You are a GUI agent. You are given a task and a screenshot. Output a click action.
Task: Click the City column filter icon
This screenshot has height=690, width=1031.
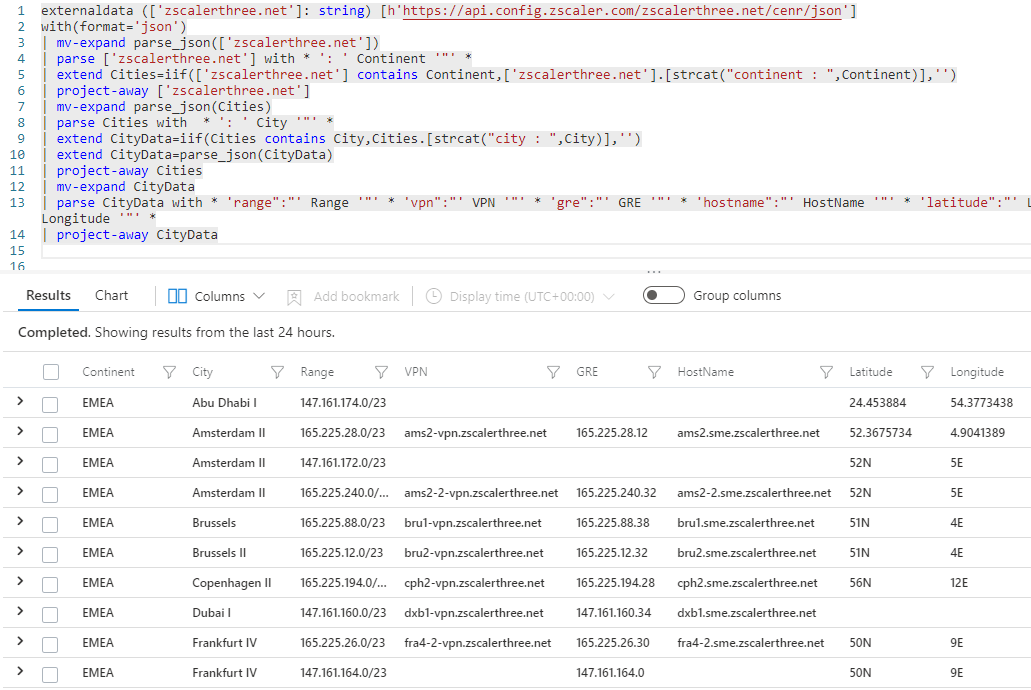(x=277, y=372)
